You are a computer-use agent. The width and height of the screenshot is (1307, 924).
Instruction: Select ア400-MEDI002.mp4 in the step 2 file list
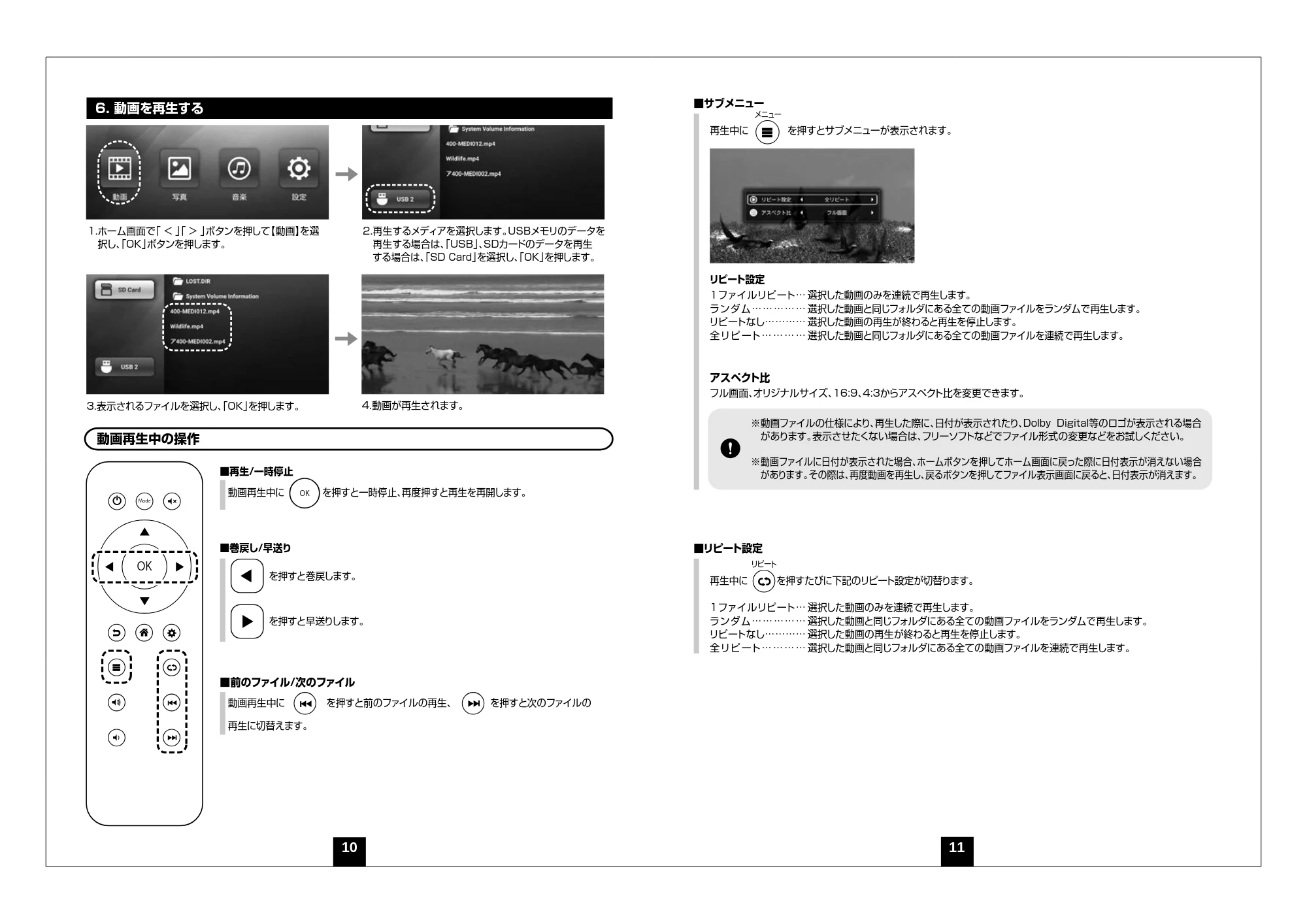click(474, 174)
